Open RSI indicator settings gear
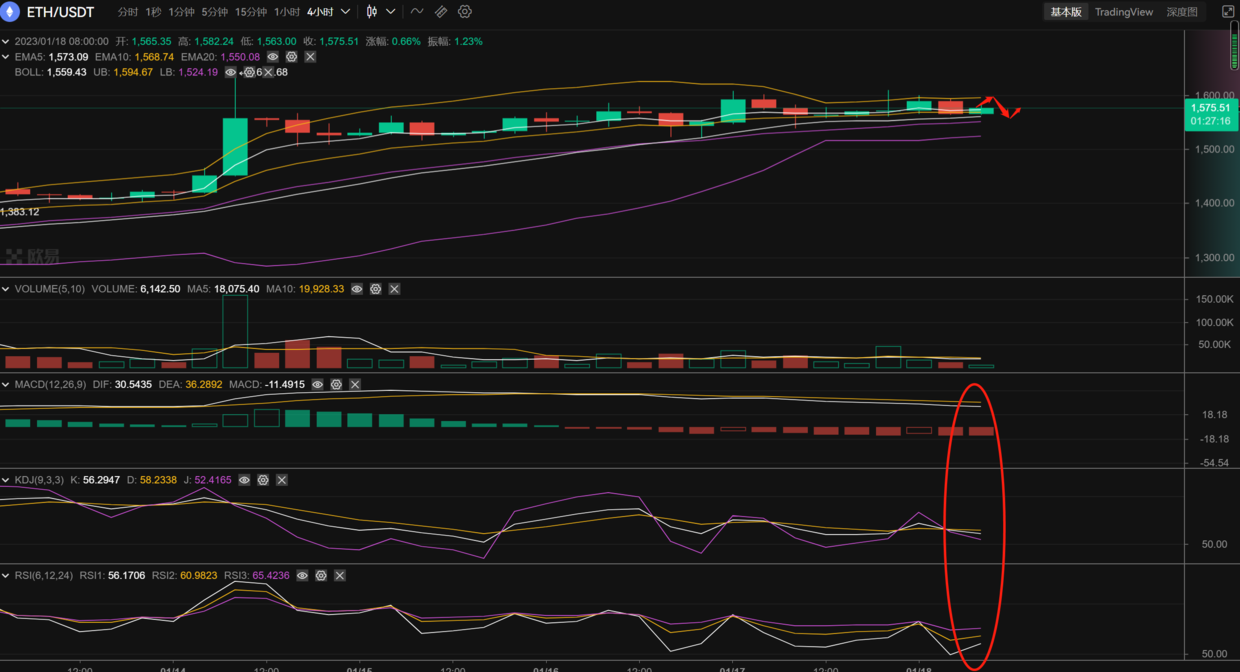1240x672 pixels. point(321,576)
